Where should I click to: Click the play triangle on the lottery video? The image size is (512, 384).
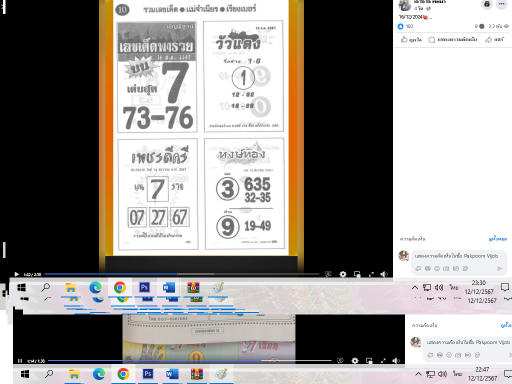17,274
